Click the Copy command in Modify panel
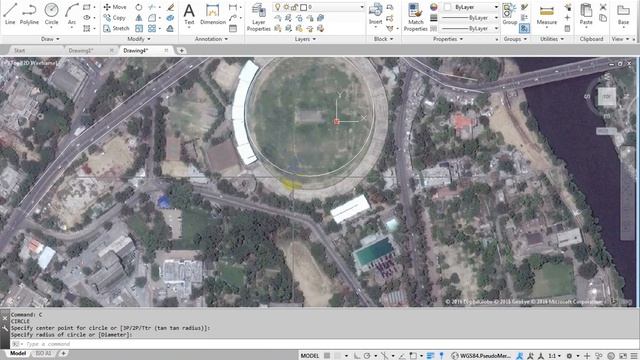 (x=115, y=18)
